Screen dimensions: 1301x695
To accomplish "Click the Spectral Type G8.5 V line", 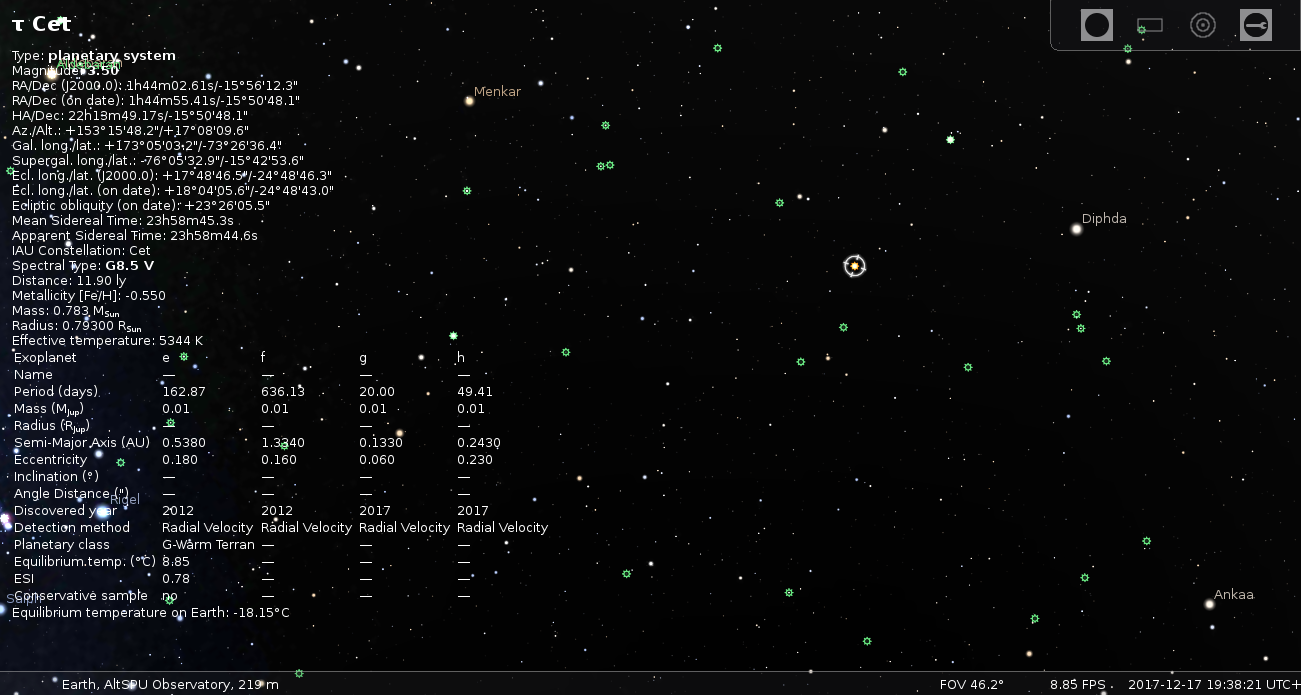I will (x=83, y=266).
